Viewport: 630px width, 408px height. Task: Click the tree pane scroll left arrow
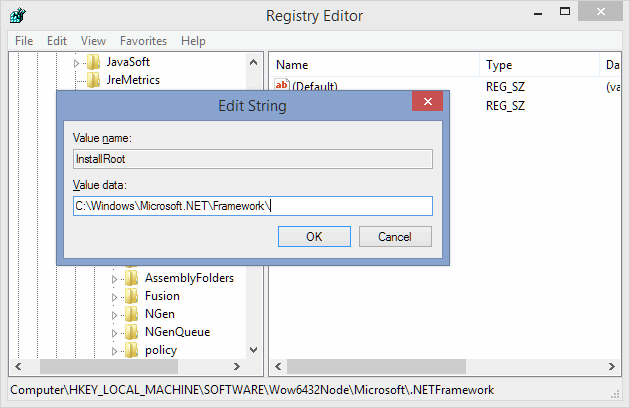(x=18, y=366)
